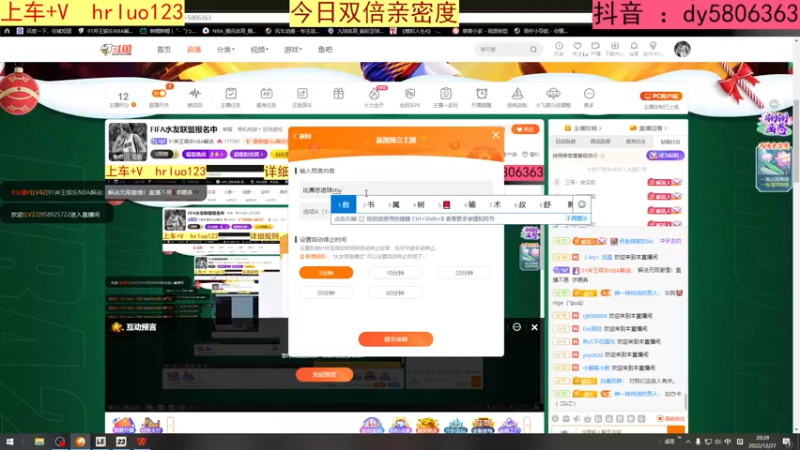Viewport: 800px width, 450px height.
Task: Select the 10 minutes auto-stop option
Action: 395,273
